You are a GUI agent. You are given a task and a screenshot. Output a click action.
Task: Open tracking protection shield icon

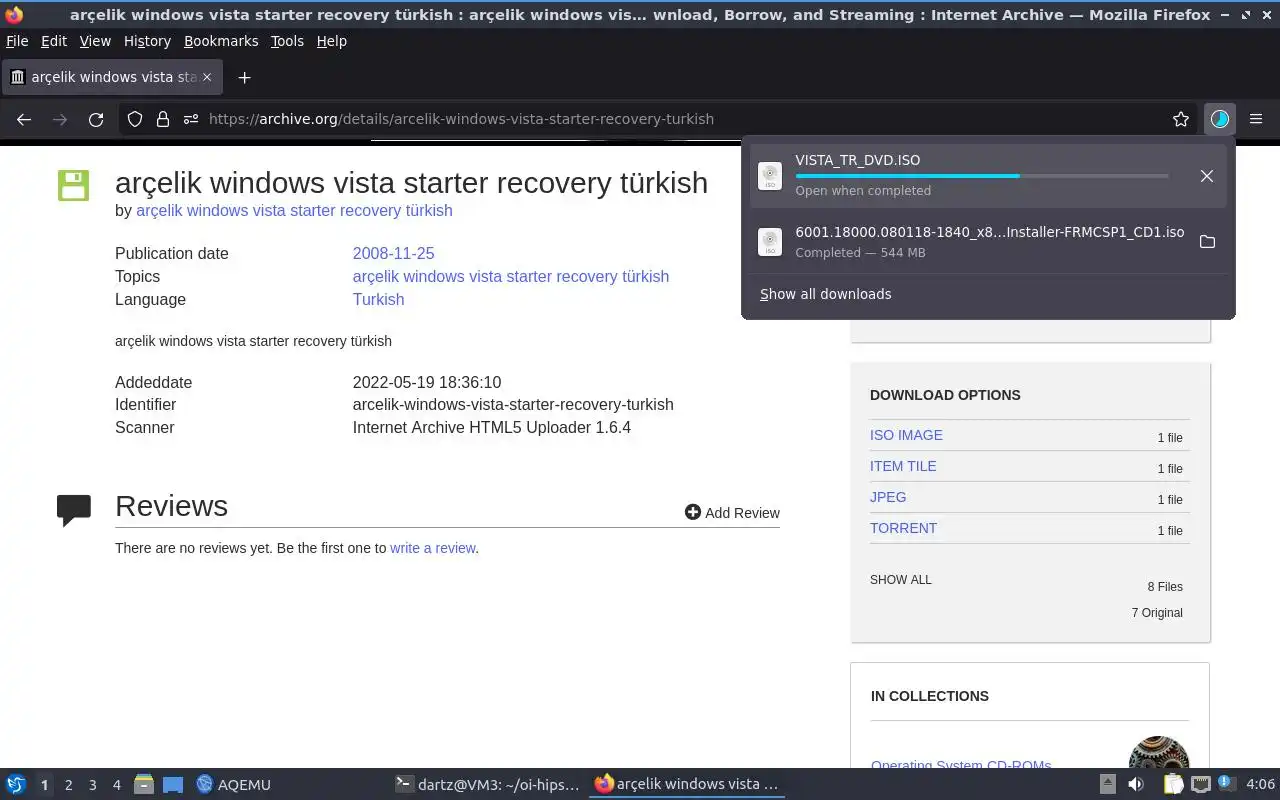point(135,119)
